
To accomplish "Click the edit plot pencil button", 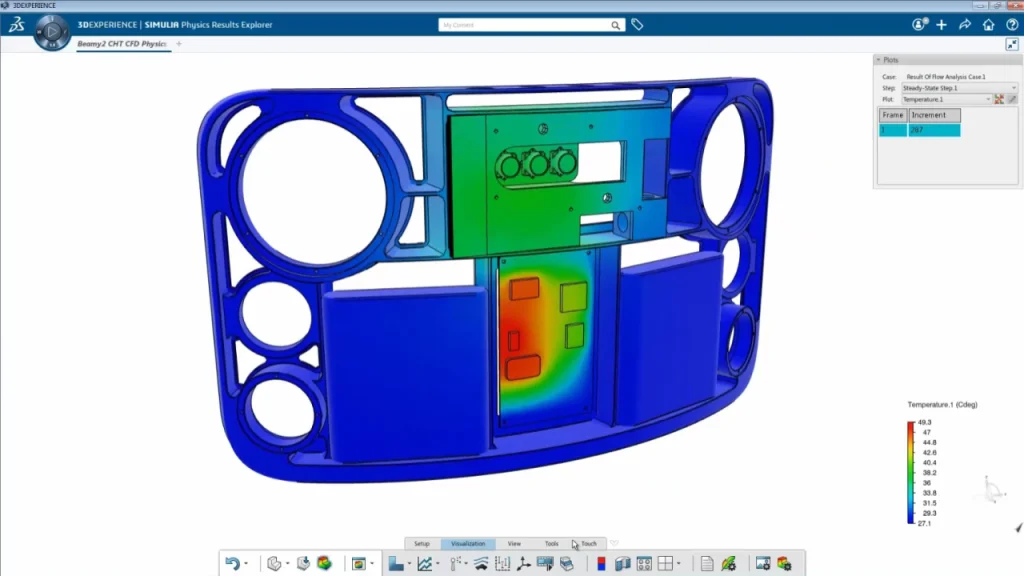I will 1012,100.
